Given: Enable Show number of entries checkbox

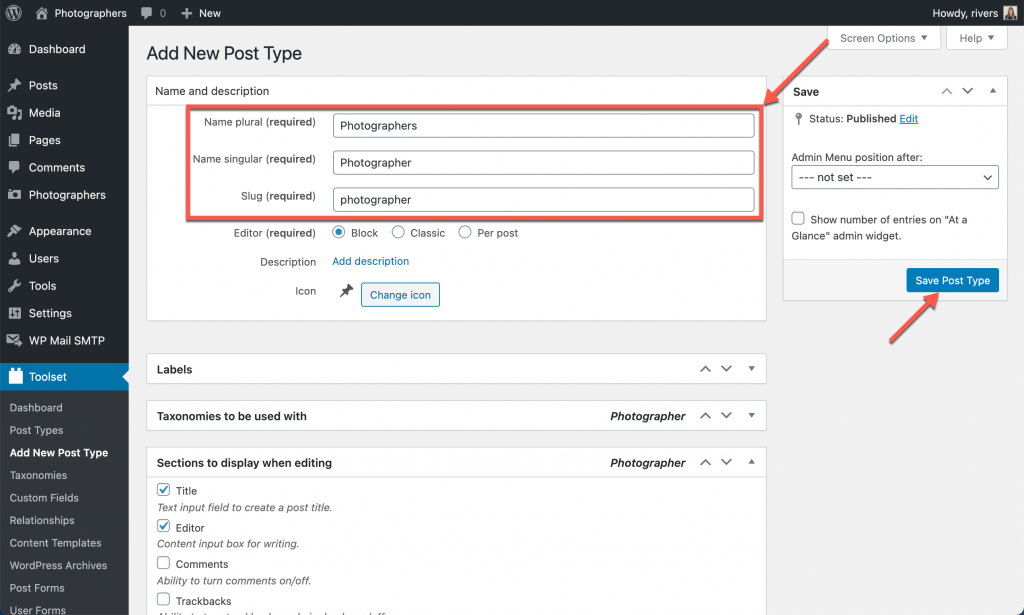Looking at the screenshot, I should pyautogui.click(x=798, y=219).
